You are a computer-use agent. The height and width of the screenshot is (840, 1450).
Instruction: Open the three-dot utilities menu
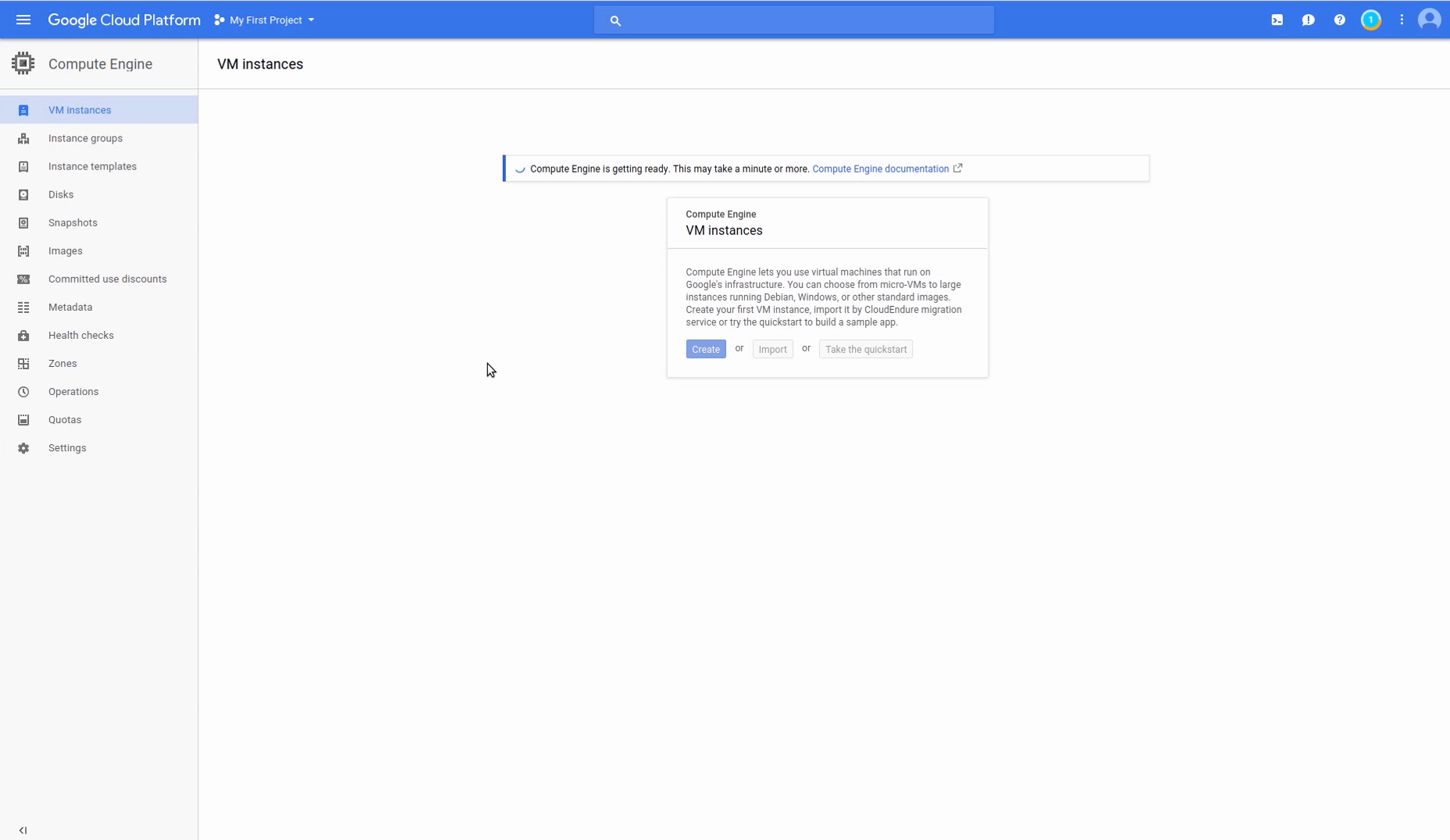click(1402, 20)
